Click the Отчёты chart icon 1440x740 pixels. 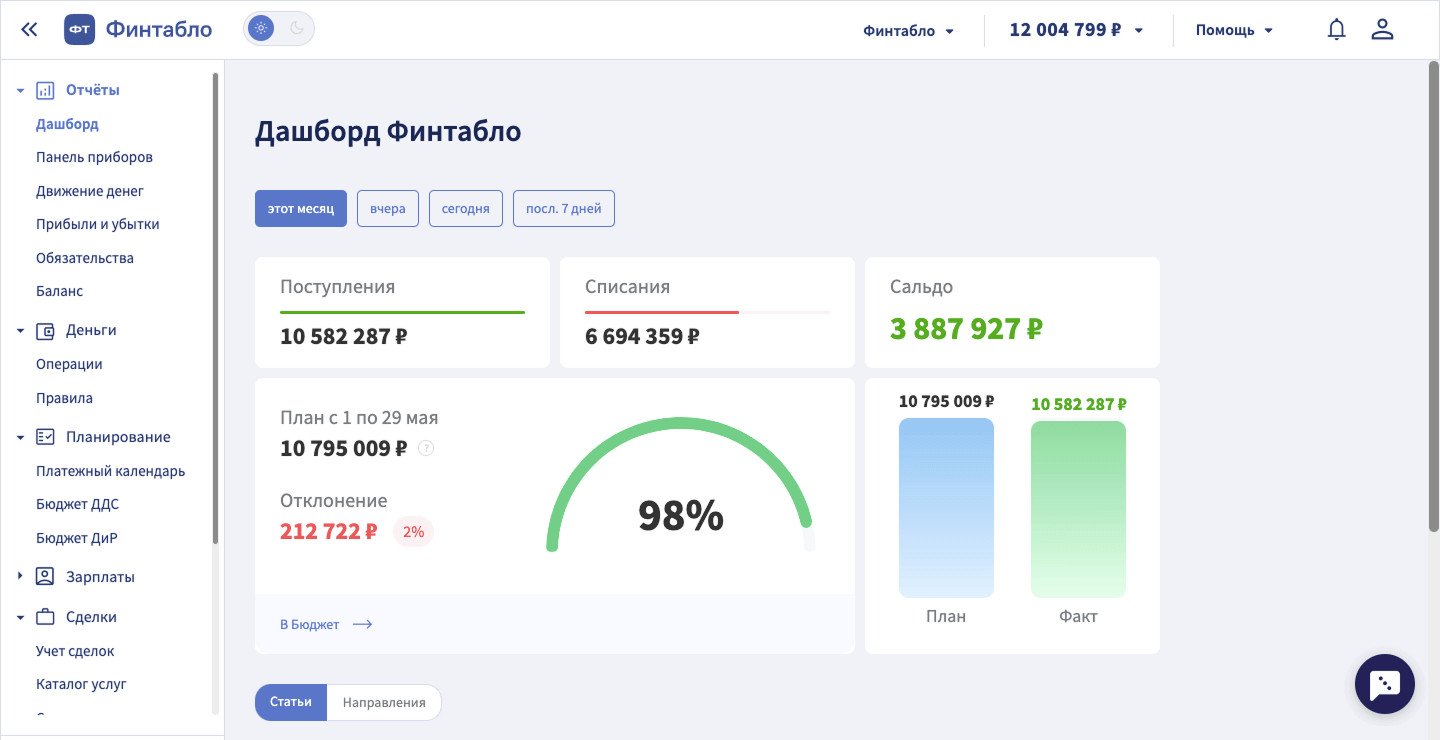point(45,90)
